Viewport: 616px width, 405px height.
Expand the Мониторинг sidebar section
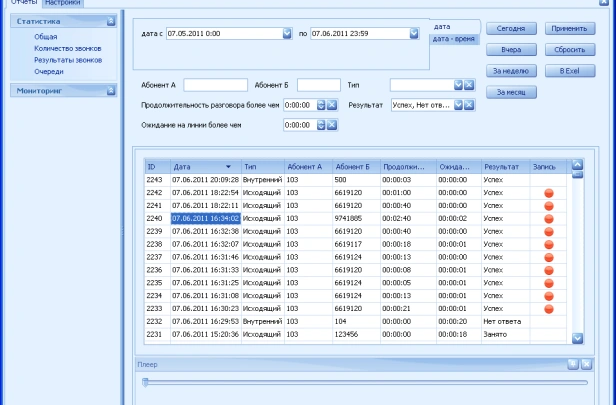point(111,90)
